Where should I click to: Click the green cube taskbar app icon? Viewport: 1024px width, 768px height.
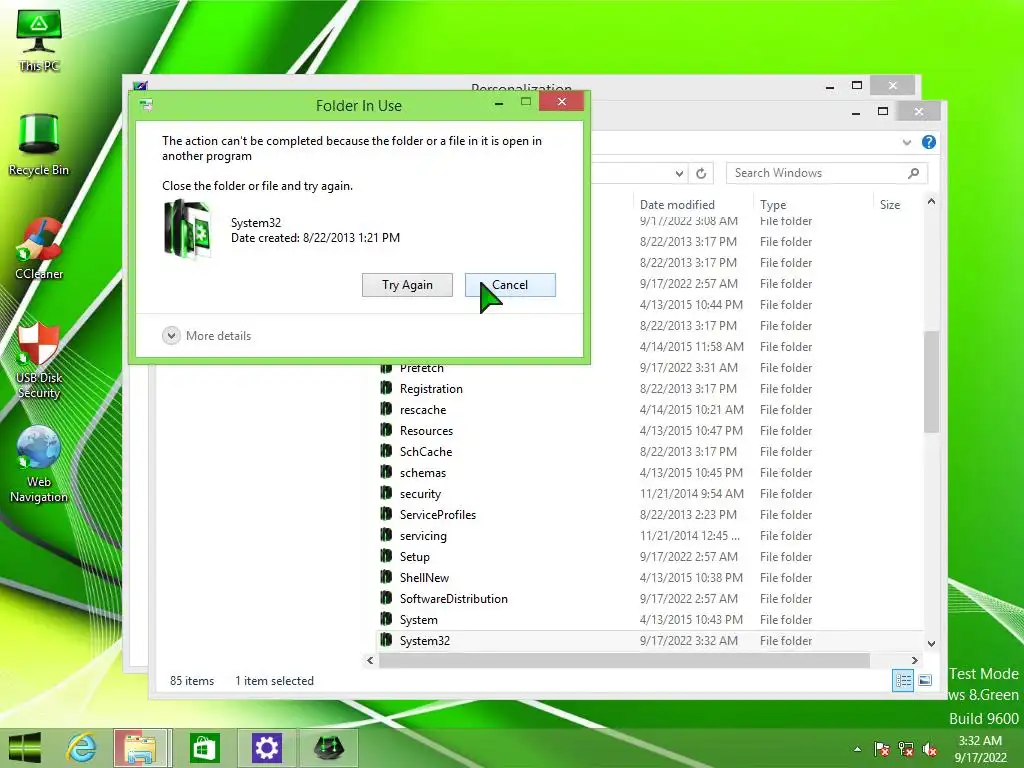point(328,748)
